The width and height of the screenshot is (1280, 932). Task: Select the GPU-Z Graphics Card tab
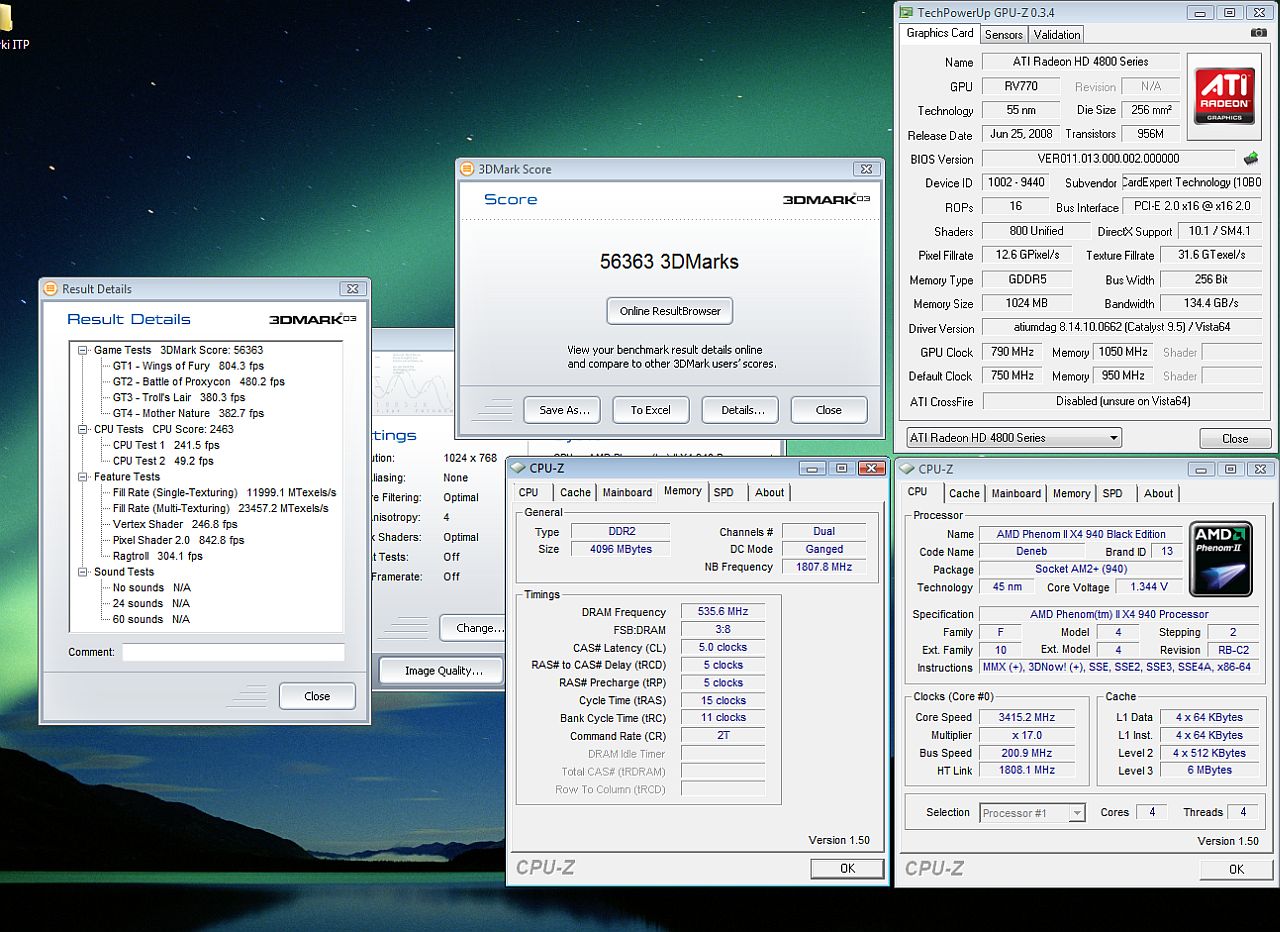click(940, 33)
